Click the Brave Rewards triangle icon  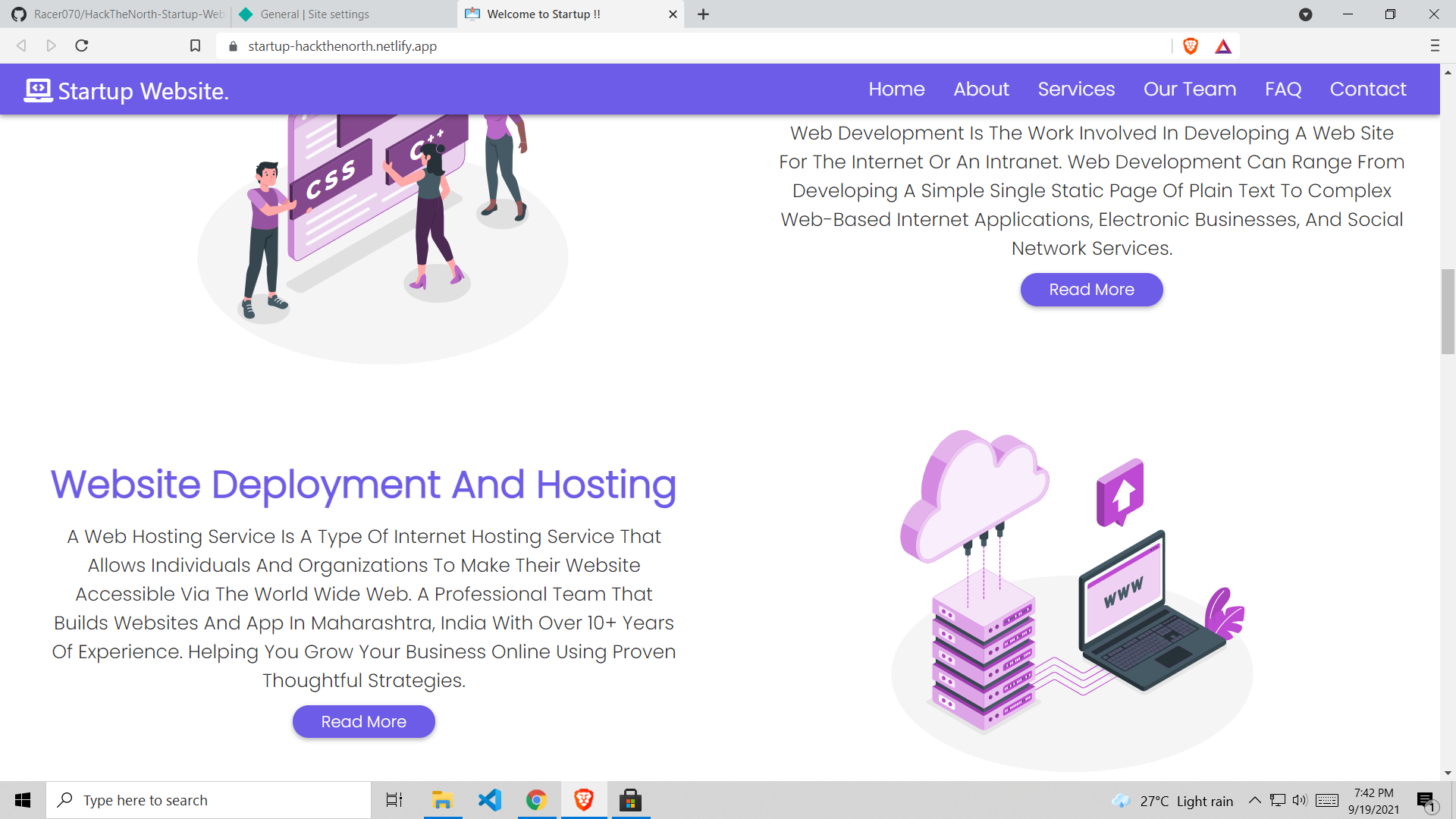(1223, 46)
